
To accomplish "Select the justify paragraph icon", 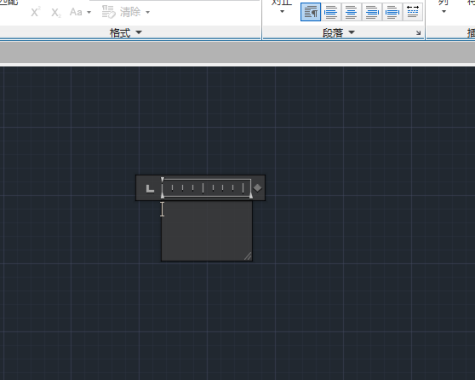I will click(x=392, y=12).
